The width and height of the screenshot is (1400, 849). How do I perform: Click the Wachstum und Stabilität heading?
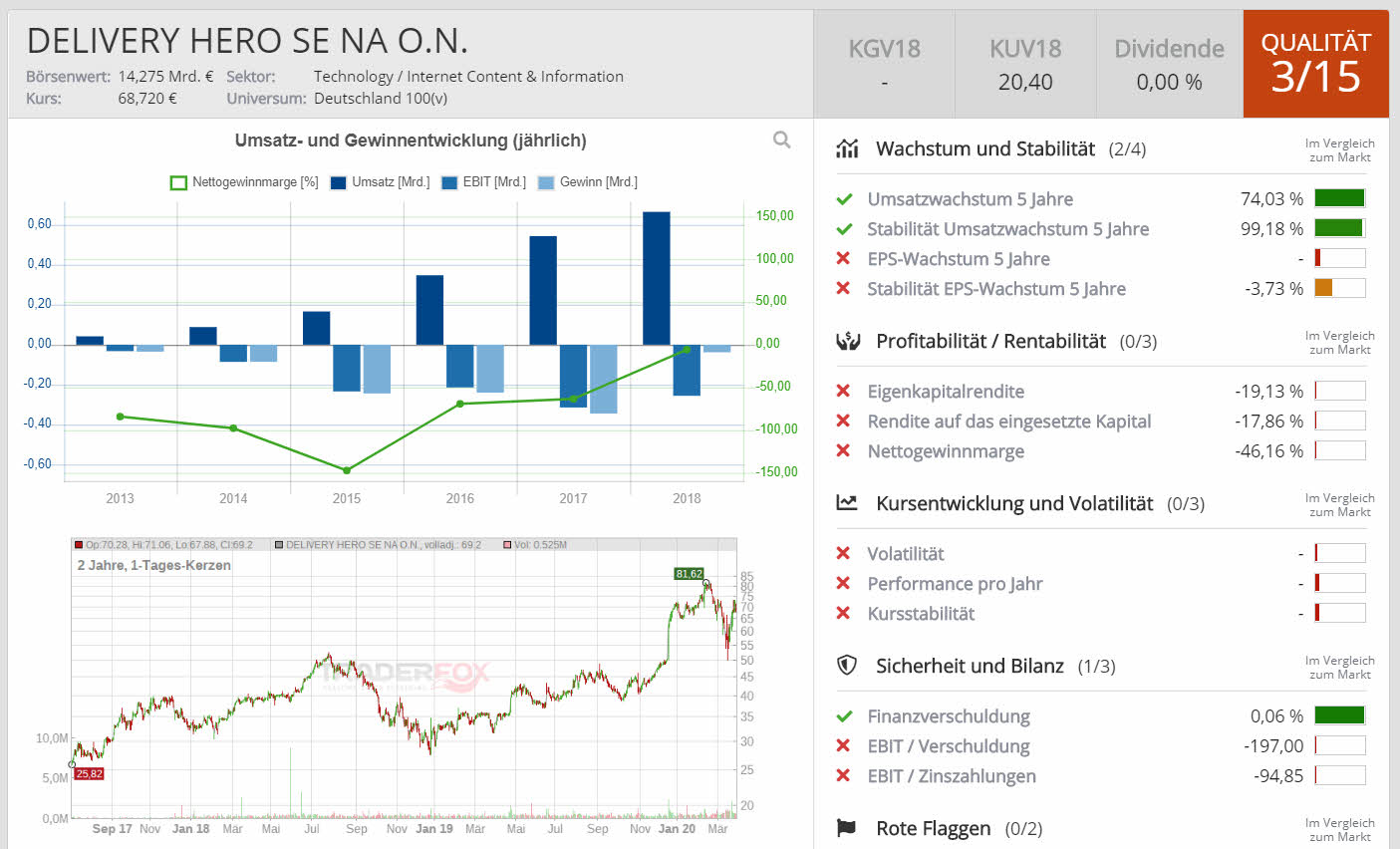(985, 148)
